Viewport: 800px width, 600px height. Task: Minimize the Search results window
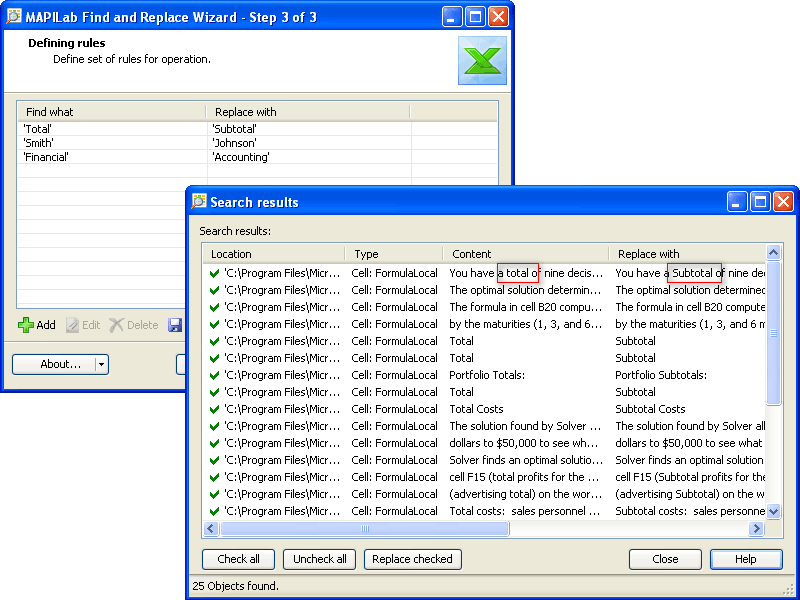click(x=736, y=202)
